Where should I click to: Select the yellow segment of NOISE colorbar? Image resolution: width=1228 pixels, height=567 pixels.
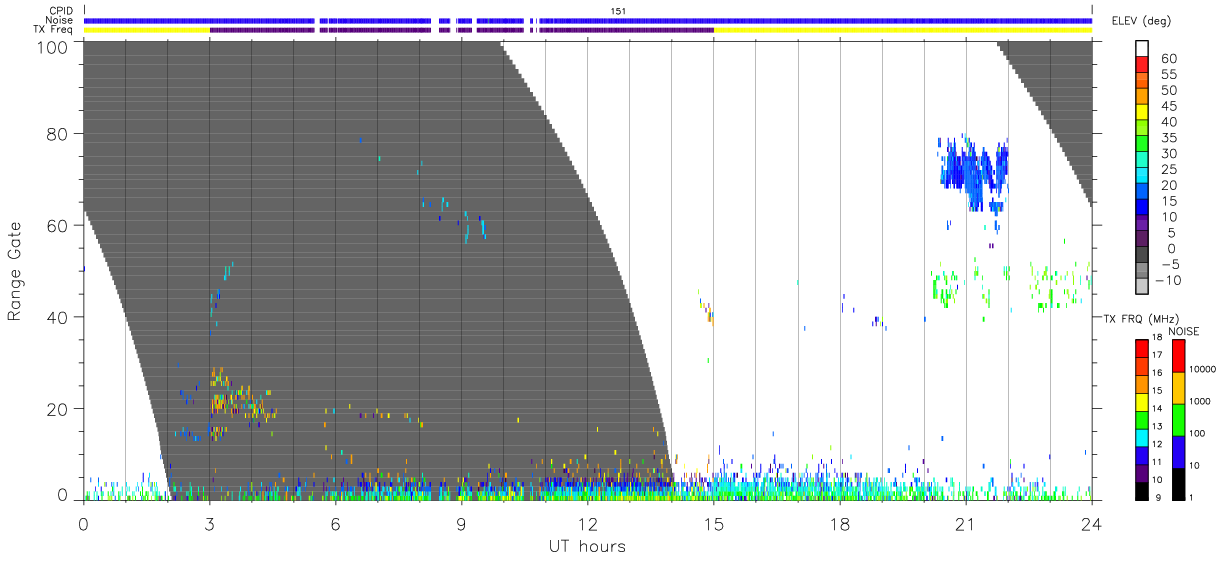(1177, 387)
